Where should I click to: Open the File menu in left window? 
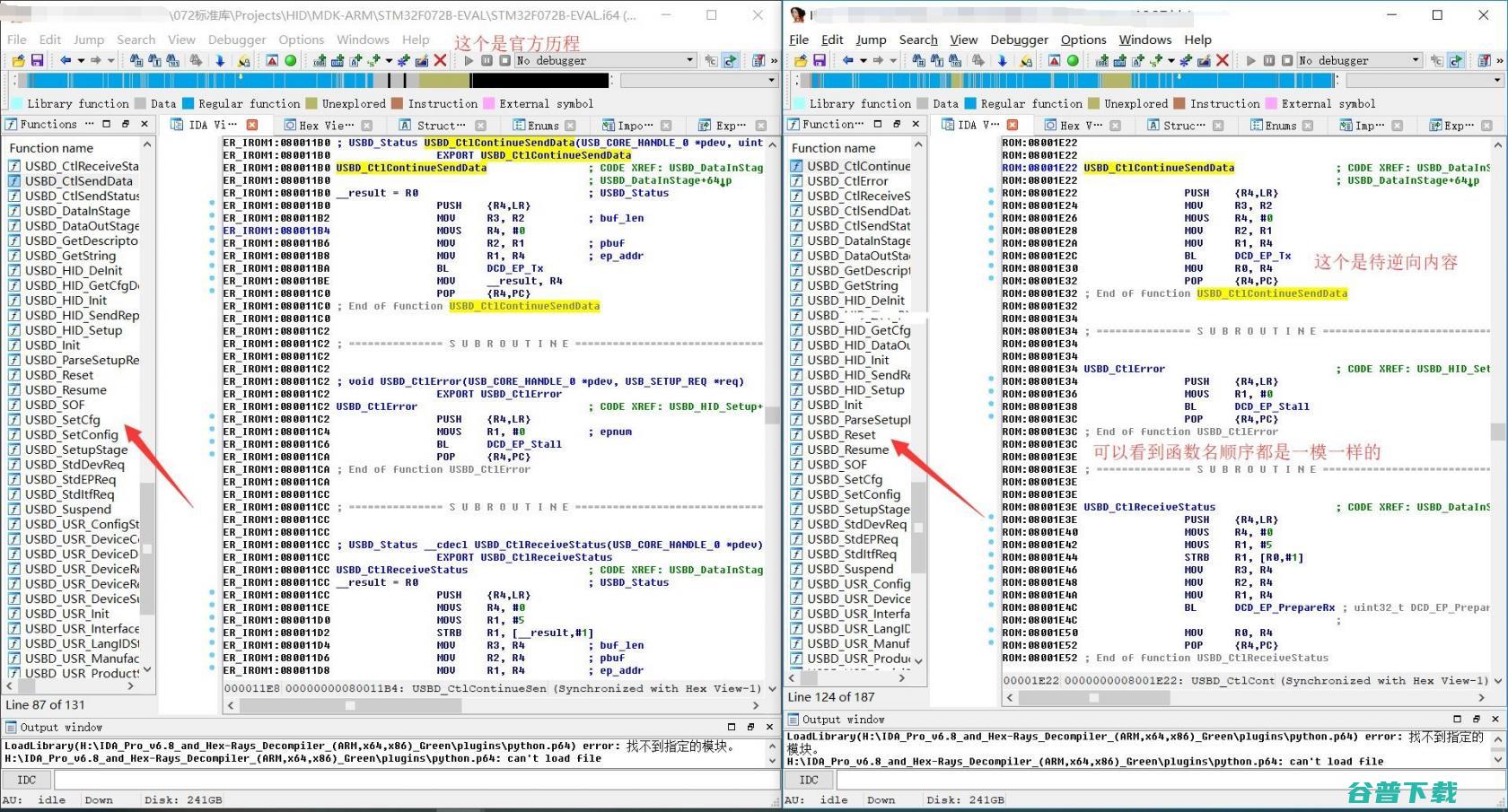pos(17,39)
